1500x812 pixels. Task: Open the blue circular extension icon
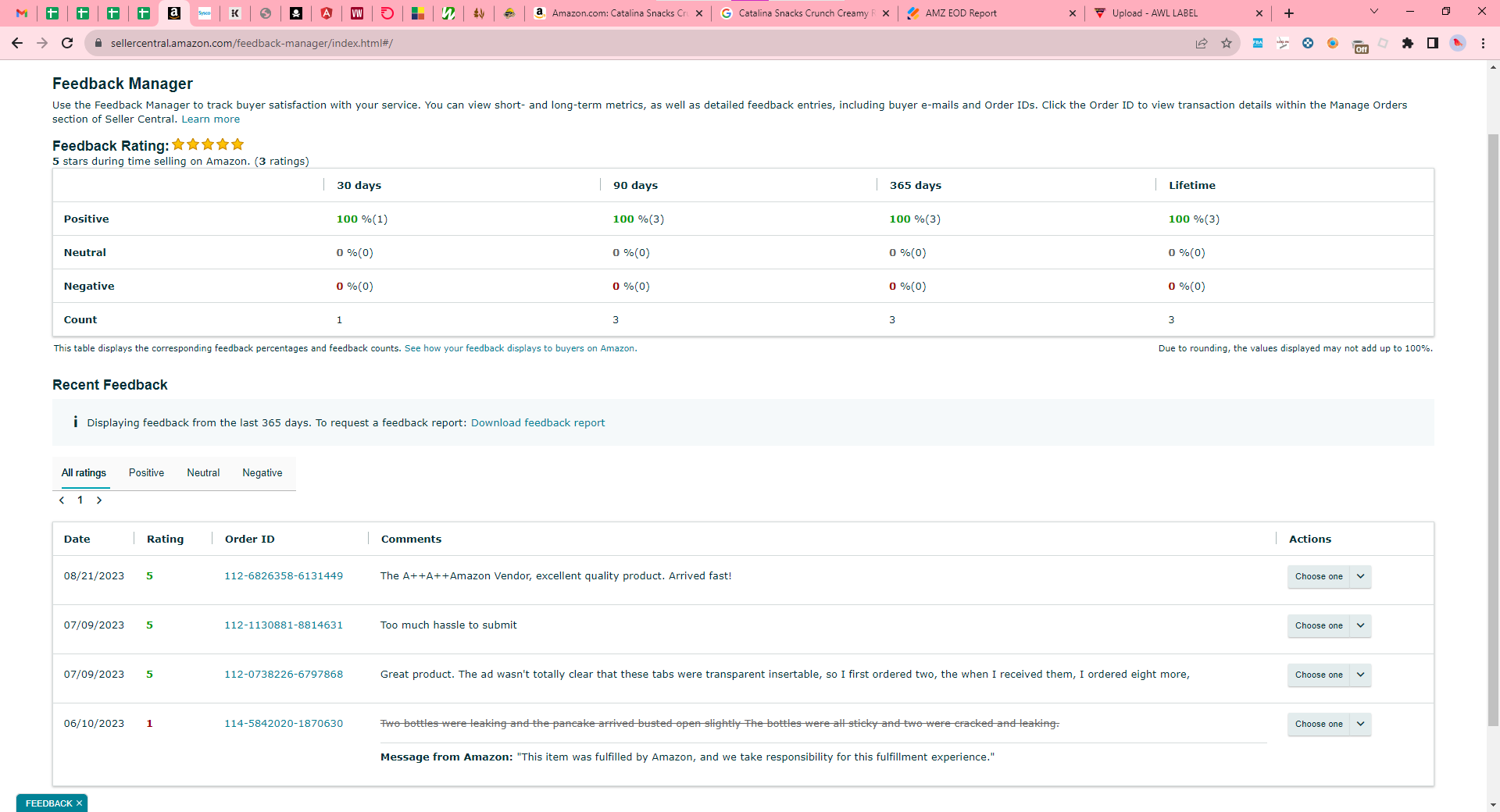1308,43
